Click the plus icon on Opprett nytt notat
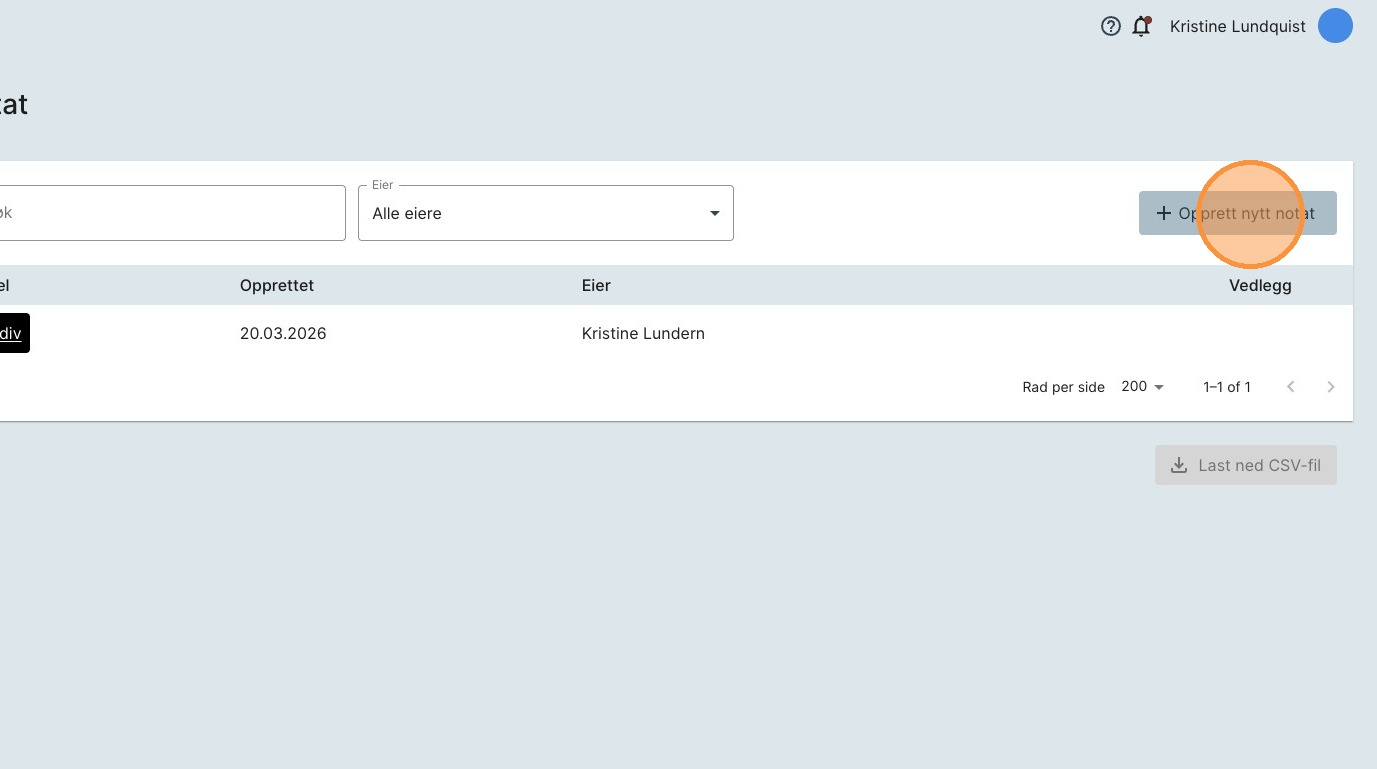This screenshot has width=1377, height=769. [1163, 213]
